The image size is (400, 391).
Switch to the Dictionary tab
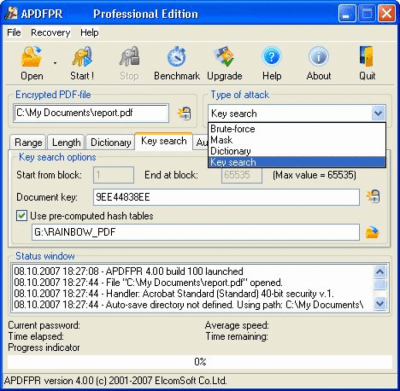point(110,143)
